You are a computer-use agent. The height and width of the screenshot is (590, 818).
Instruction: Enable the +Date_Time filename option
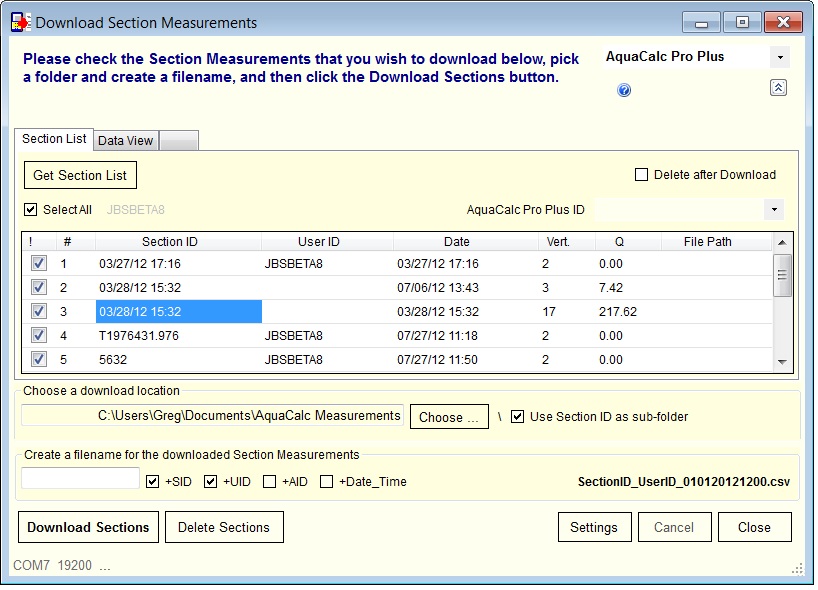326,481
